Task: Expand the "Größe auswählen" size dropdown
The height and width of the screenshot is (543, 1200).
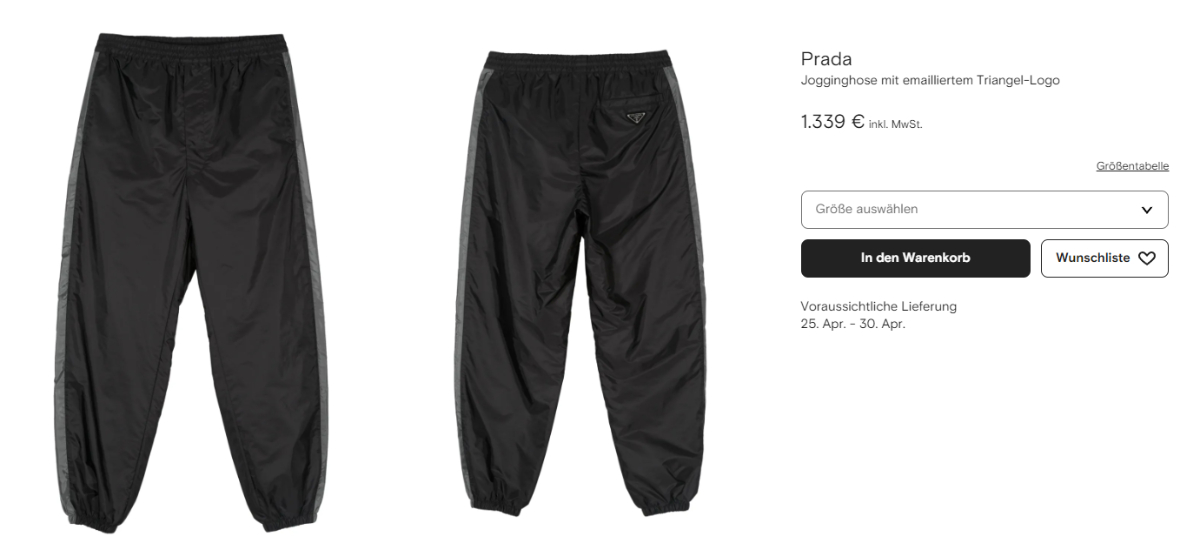Action: [984, 210]
